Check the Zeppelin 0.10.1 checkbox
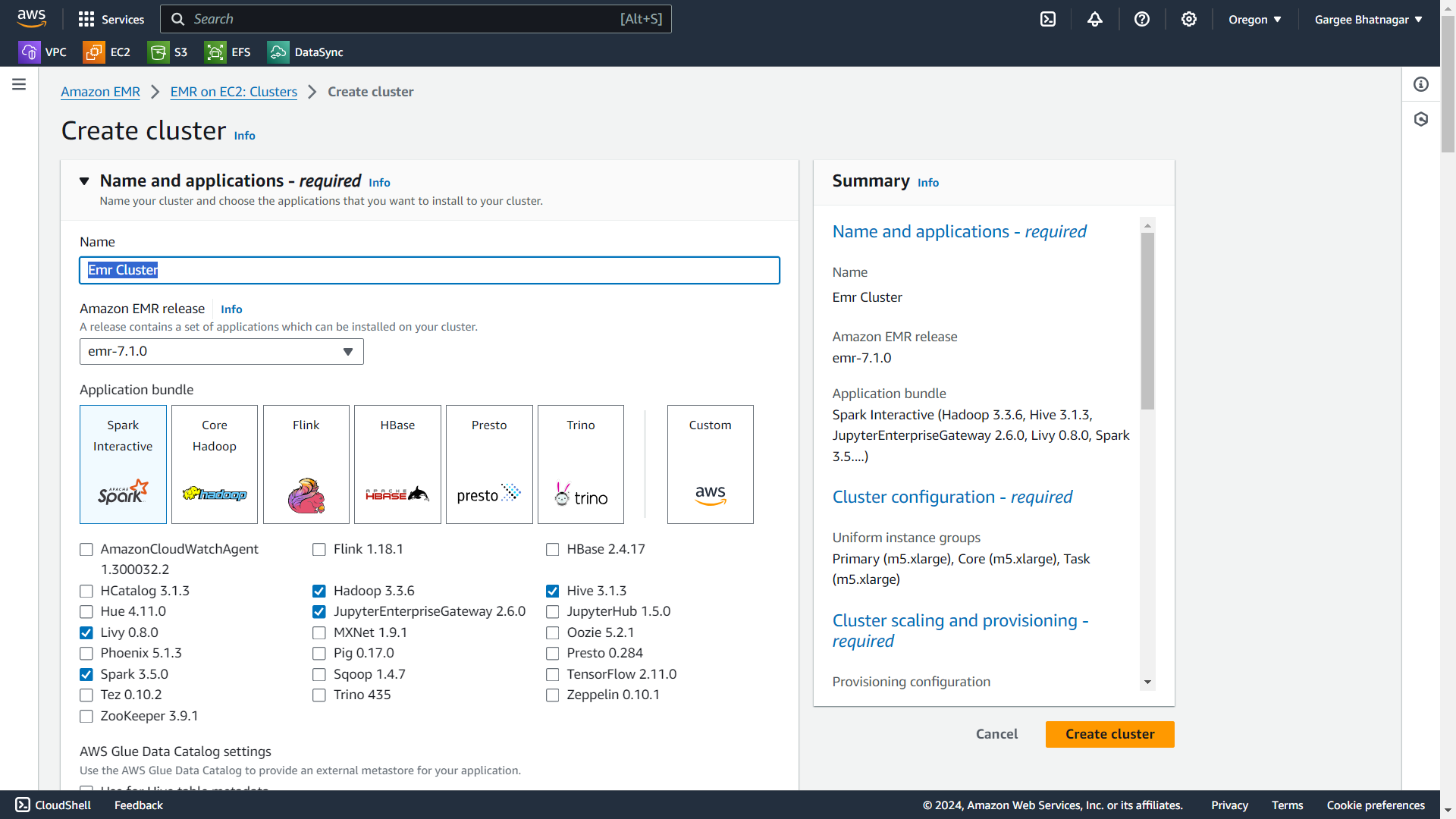 coord(553,695)
